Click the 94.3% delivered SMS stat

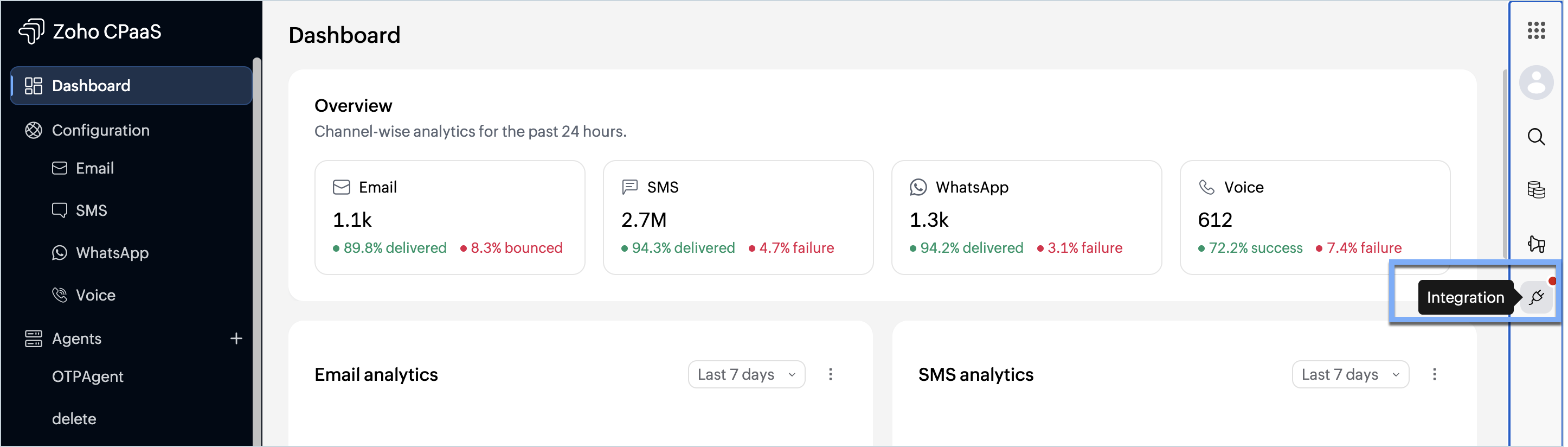pos(679,248)
